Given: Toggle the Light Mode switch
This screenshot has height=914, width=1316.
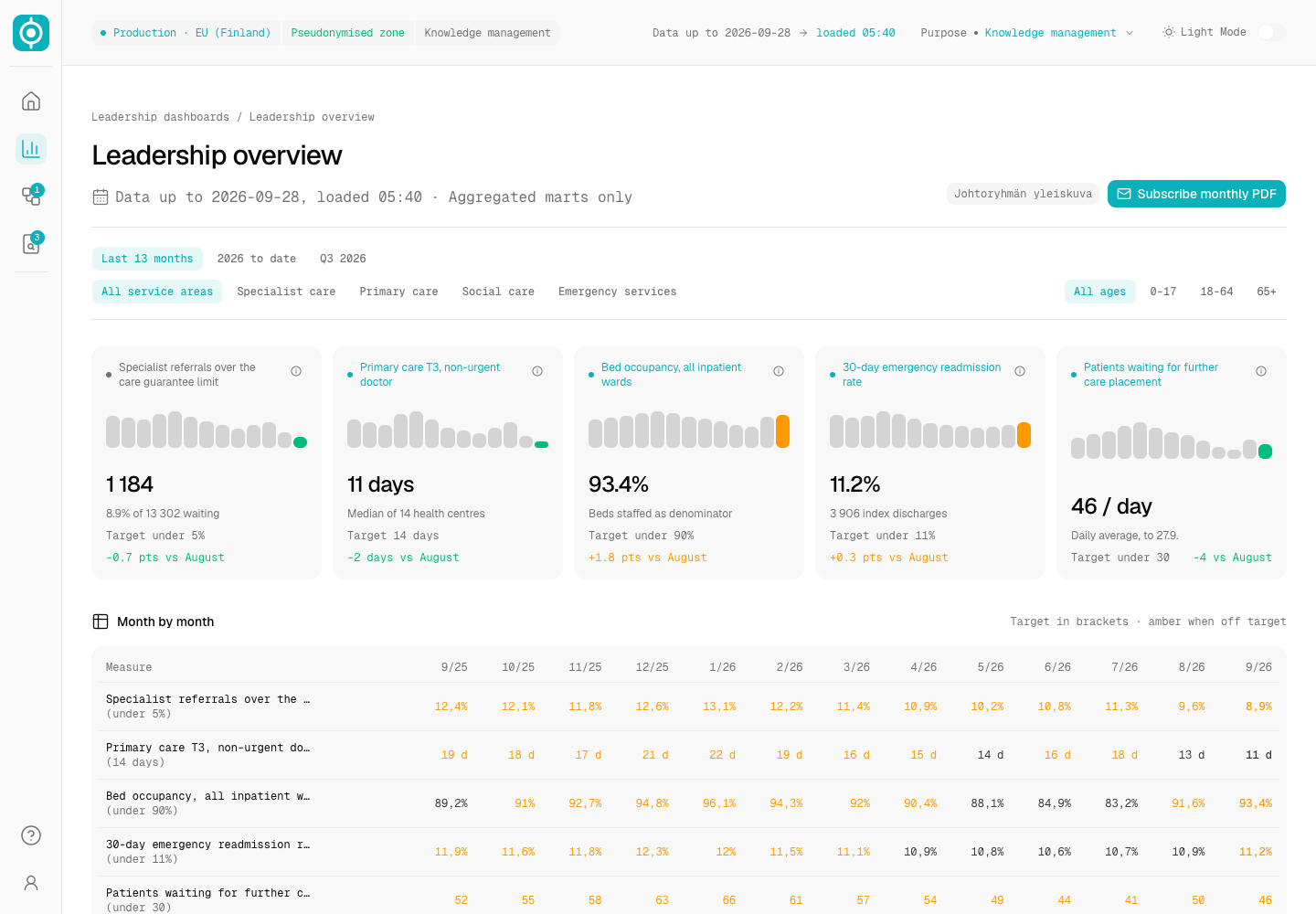Looking at the screenshot, I should coord(1271,32).
